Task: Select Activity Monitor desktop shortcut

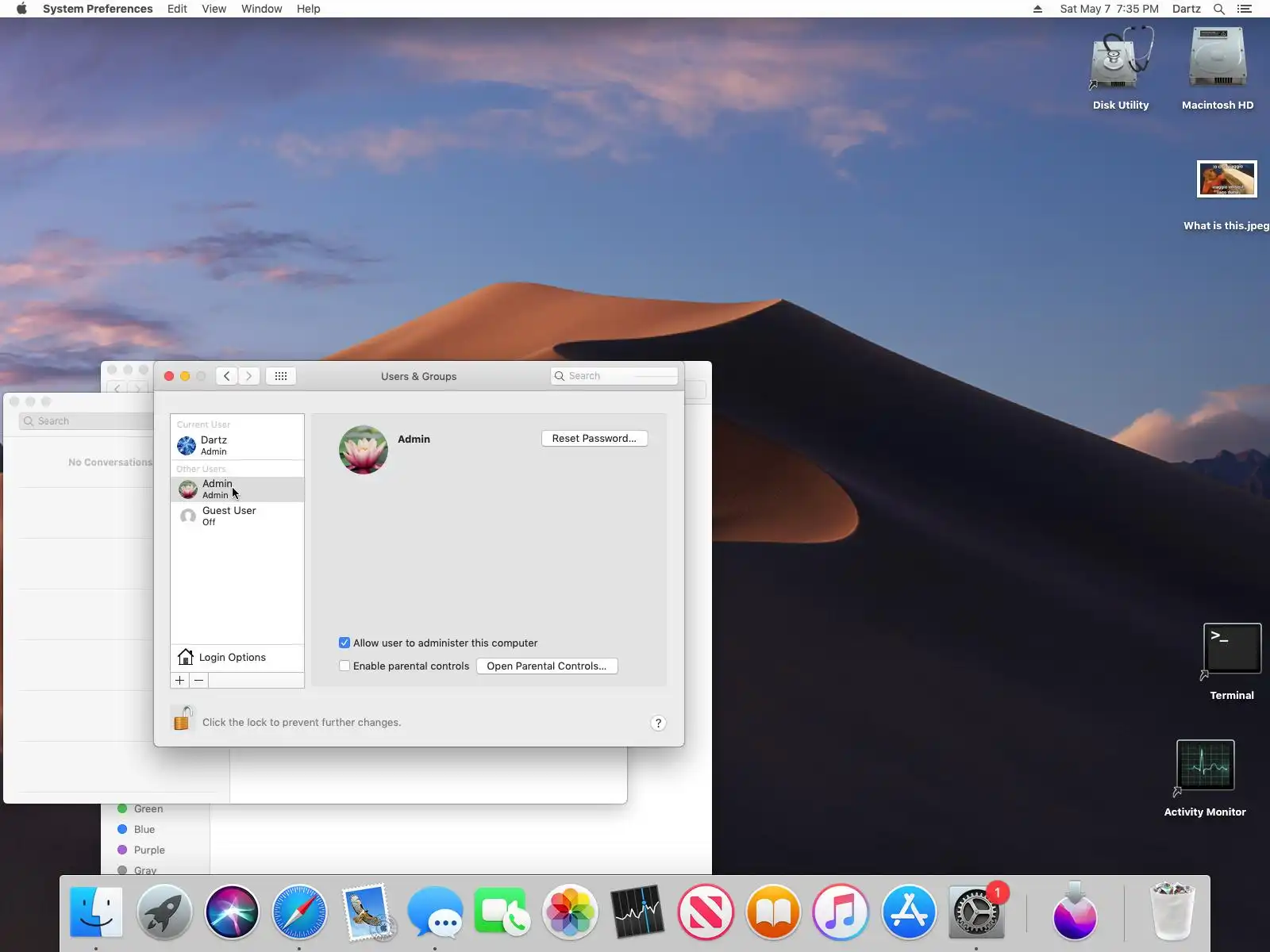Action: click(x=1205, y=778)
